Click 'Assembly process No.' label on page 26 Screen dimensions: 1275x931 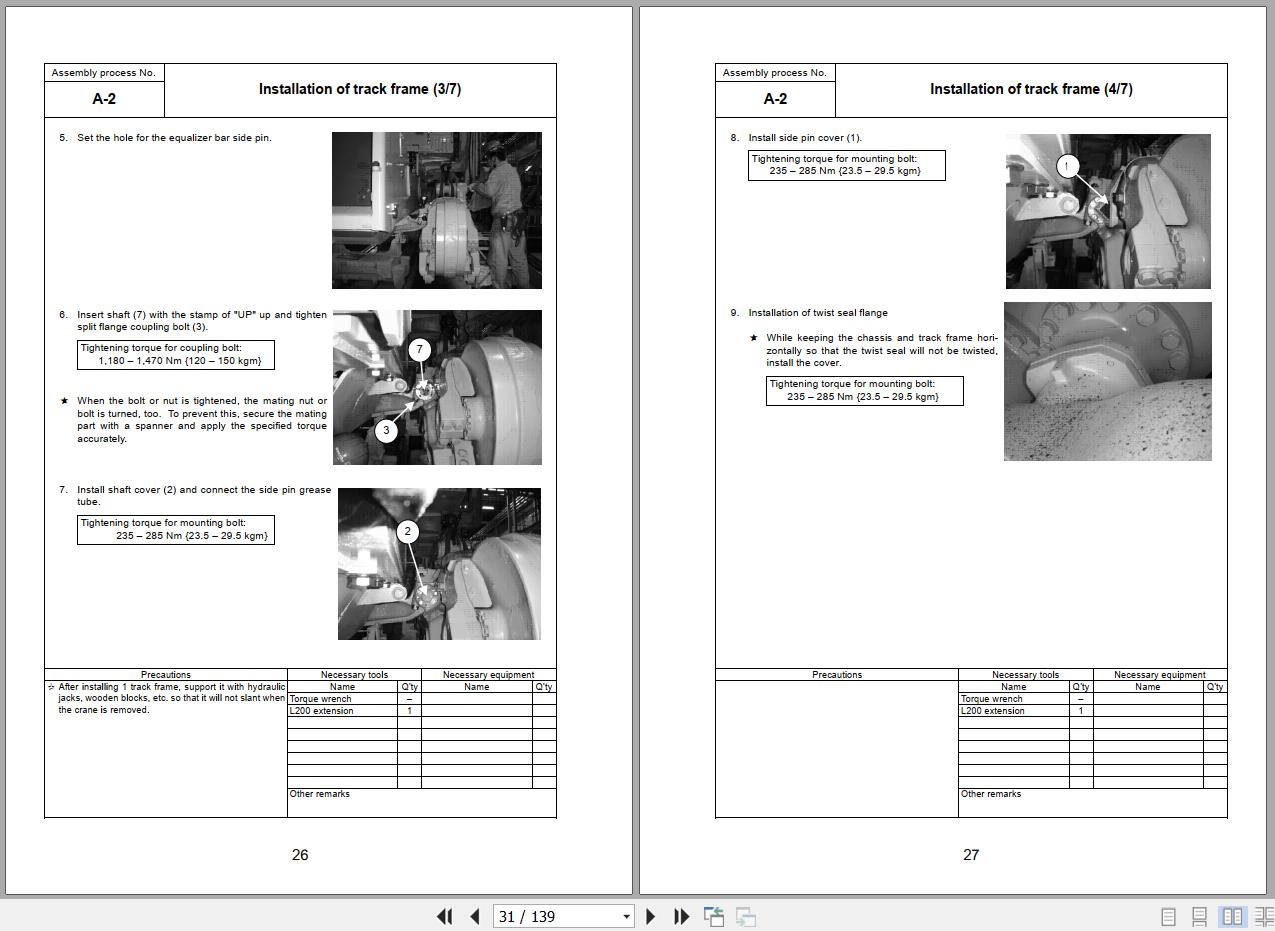[104, 73]
